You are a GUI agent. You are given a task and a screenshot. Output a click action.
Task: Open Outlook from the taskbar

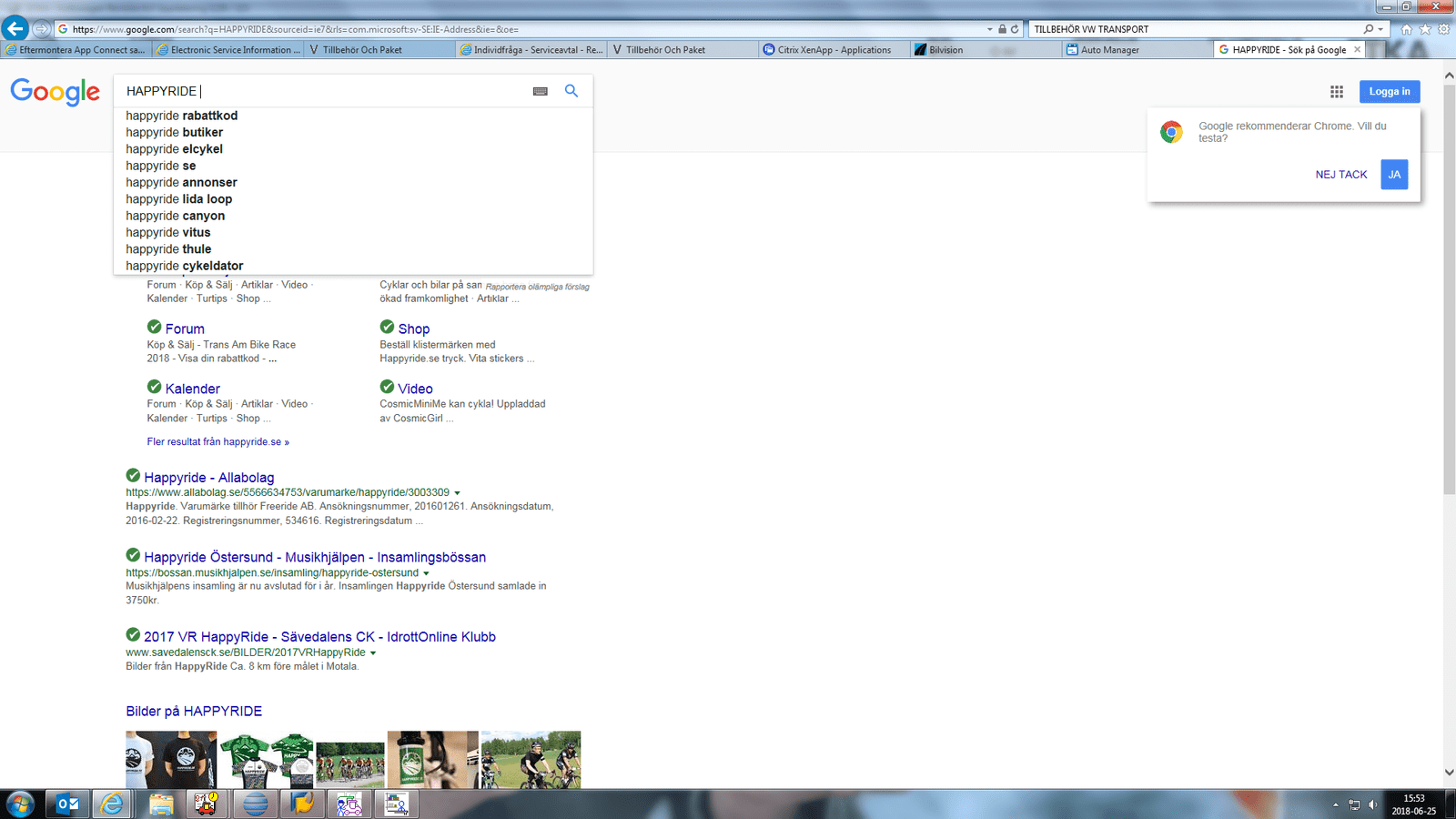click(67, 804)
